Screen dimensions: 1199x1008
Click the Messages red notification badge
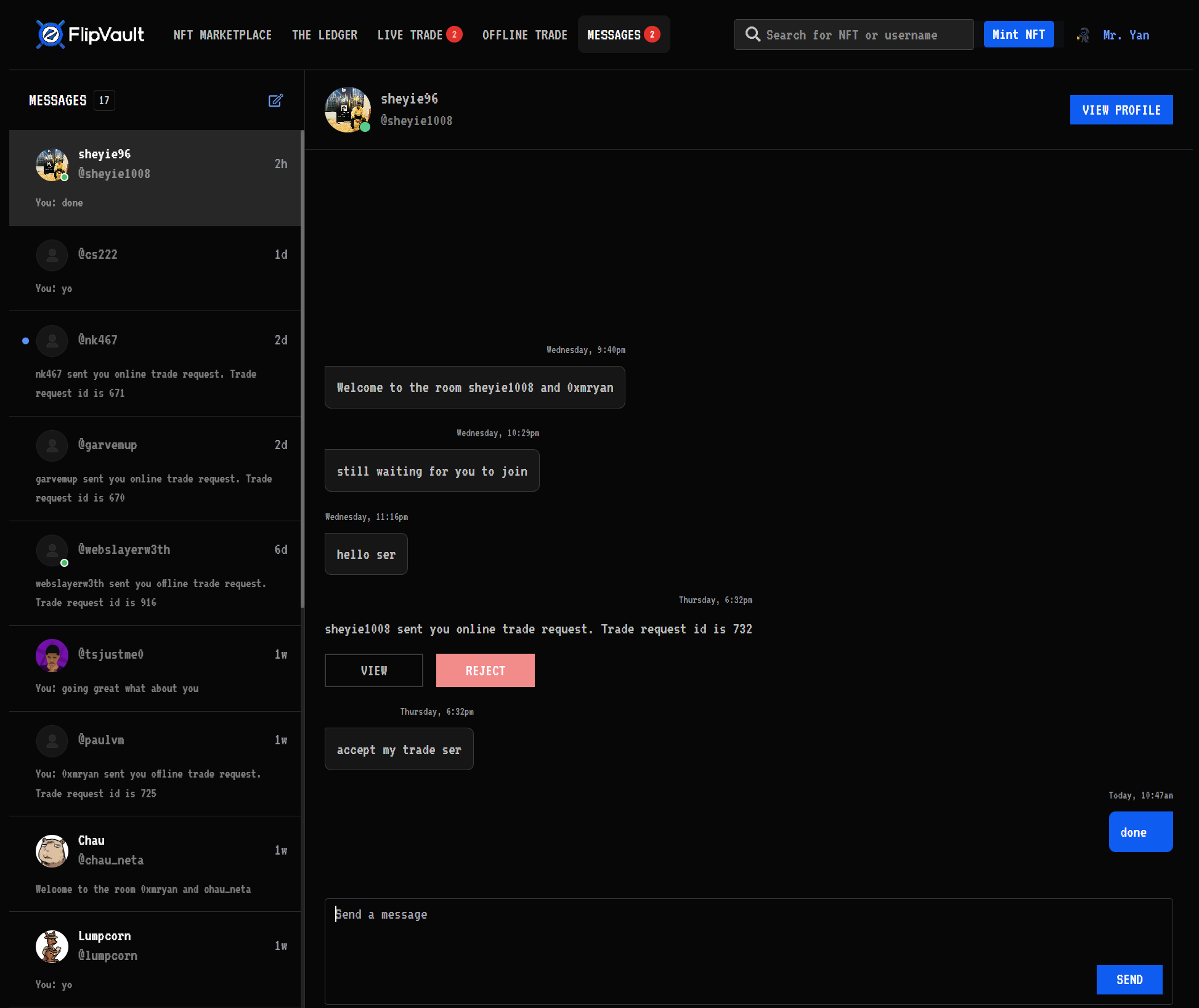652,35
